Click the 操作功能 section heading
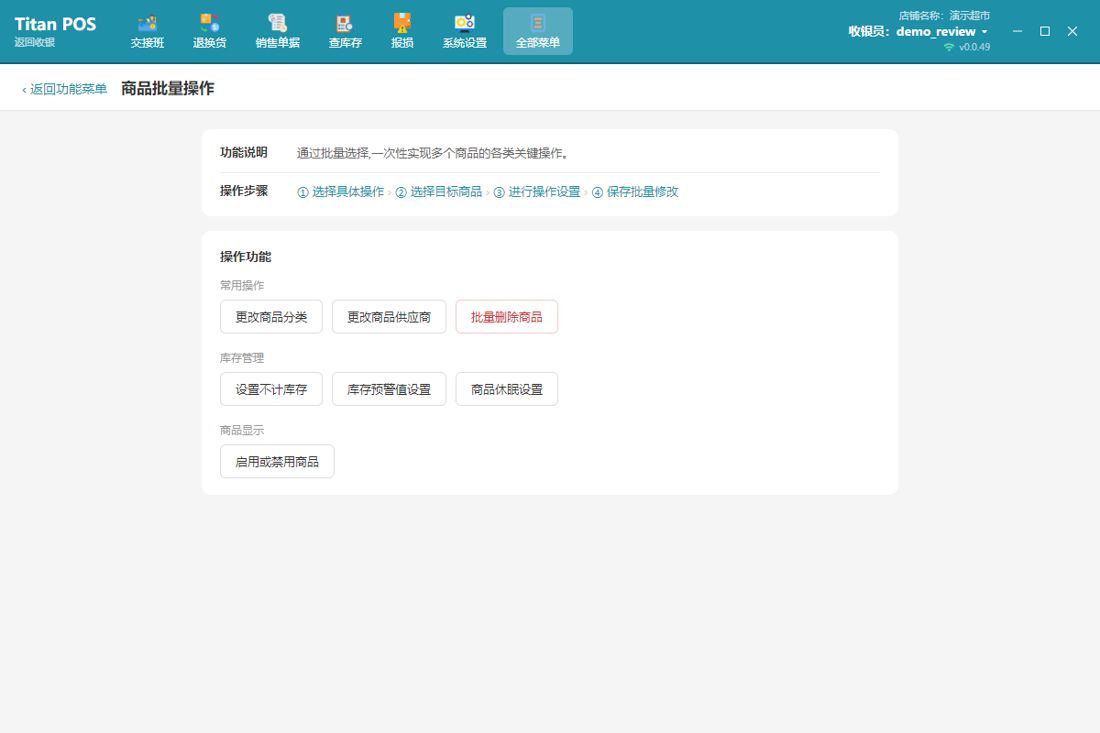The height and width of the screenshot is (733, 1100). [x=245, y=257]
